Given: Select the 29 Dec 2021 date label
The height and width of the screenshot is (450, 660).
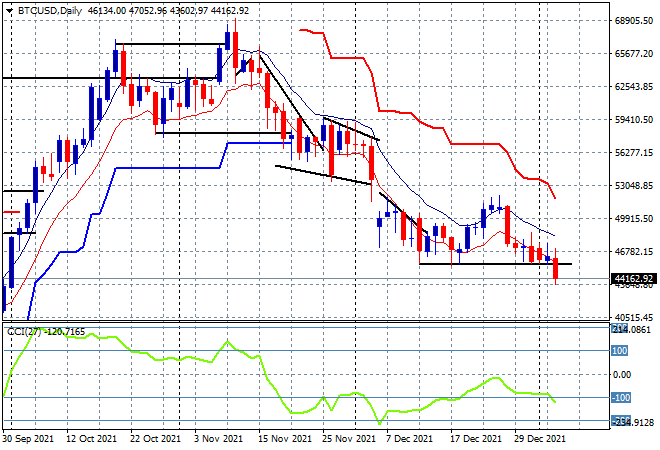Looking at the screenshot, I should pyautogui.click(x=540, y=438).
